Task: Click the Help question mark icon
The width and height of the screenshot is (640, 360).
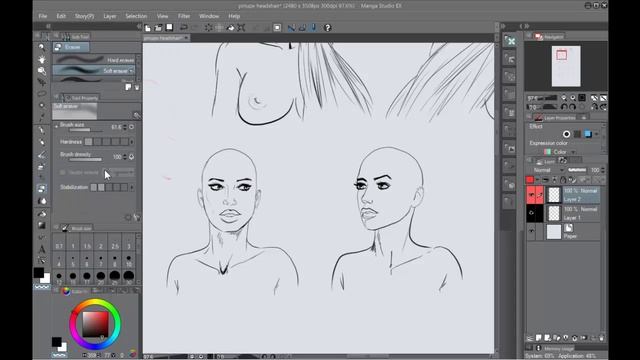Action: coord(327,28)
